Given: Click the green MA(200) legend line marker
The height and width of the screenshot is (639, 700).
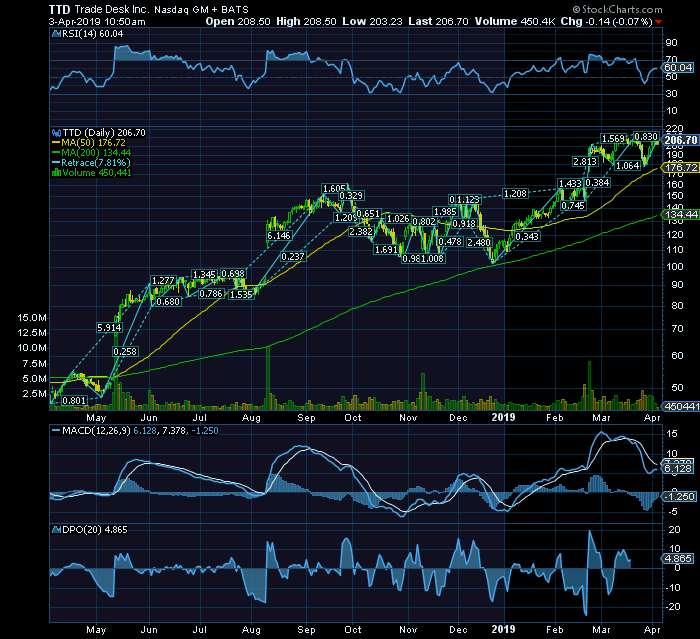Looking at the screenshot, I should point(56,153).
